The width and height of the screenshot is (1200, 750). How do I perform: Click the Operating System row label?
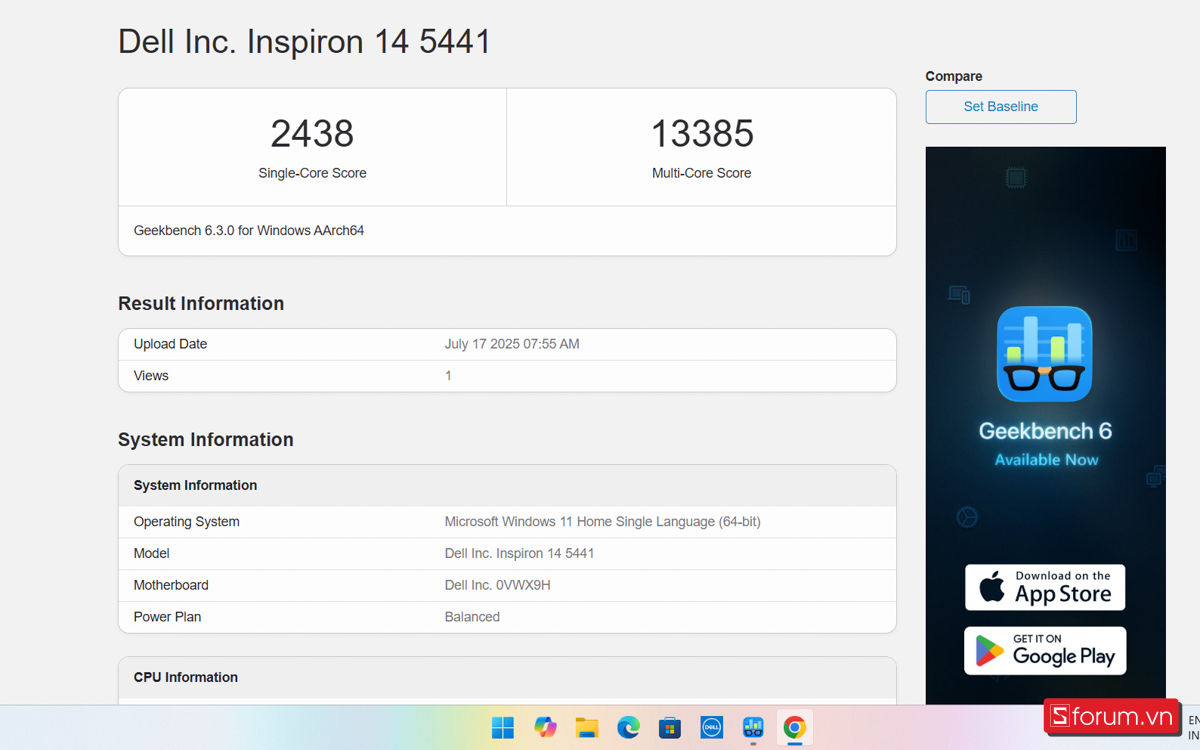187,522
